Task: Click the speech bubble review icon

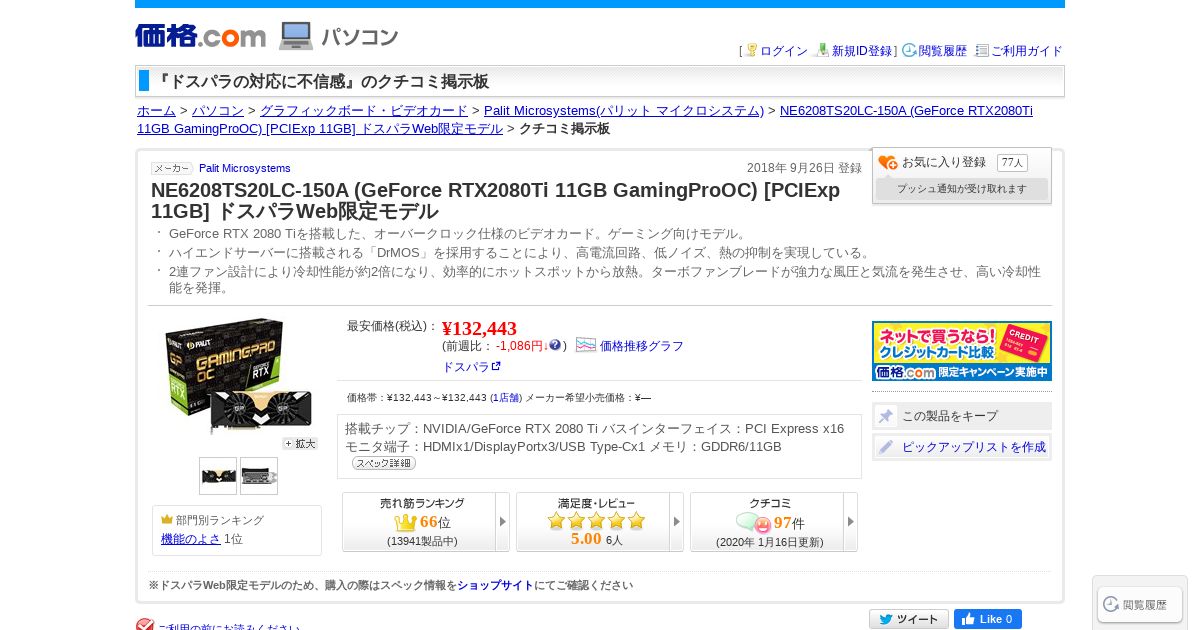Action: coord(754,523)
